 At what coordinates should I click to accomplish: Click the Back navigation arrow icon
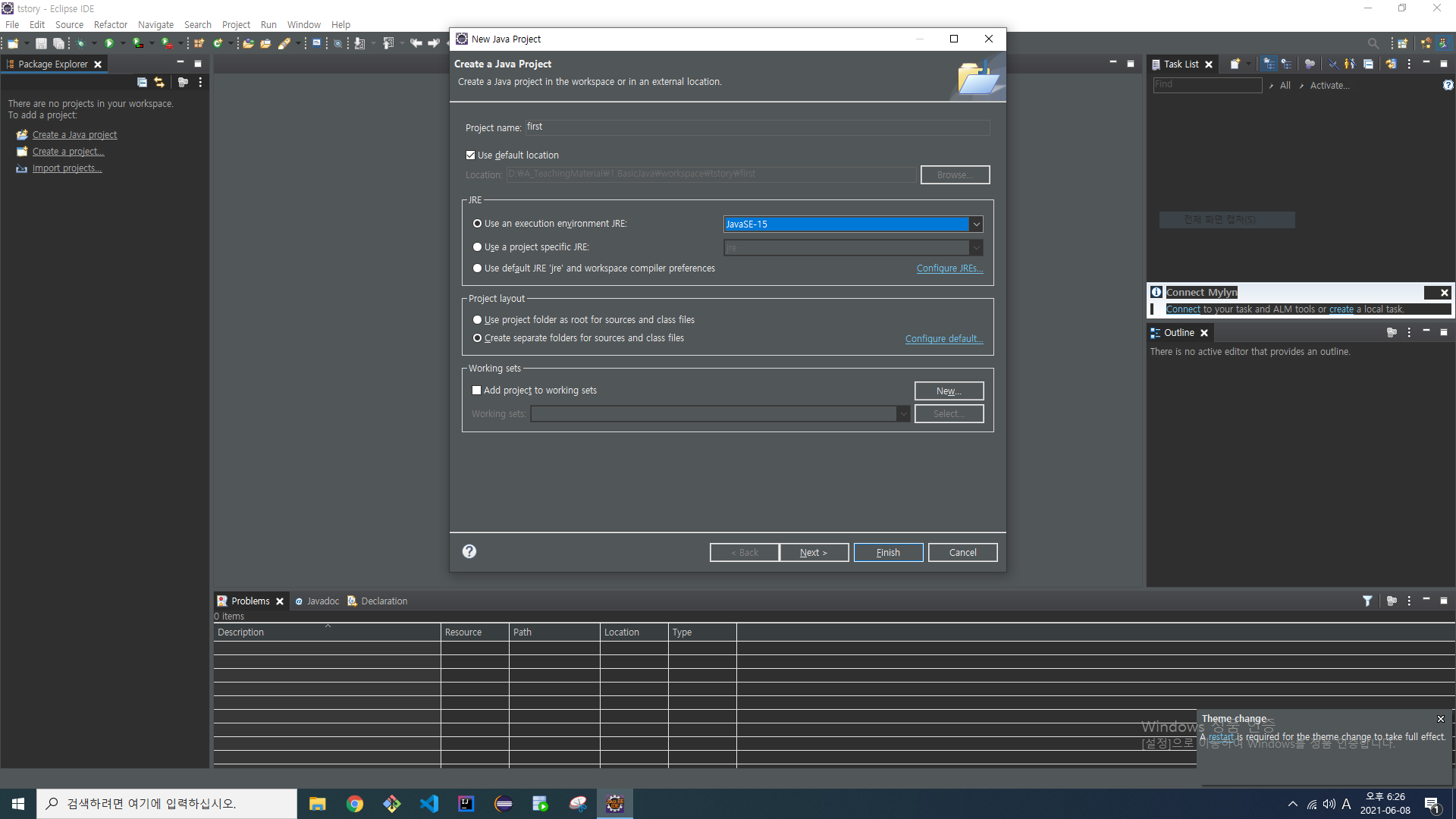[416, 43]
